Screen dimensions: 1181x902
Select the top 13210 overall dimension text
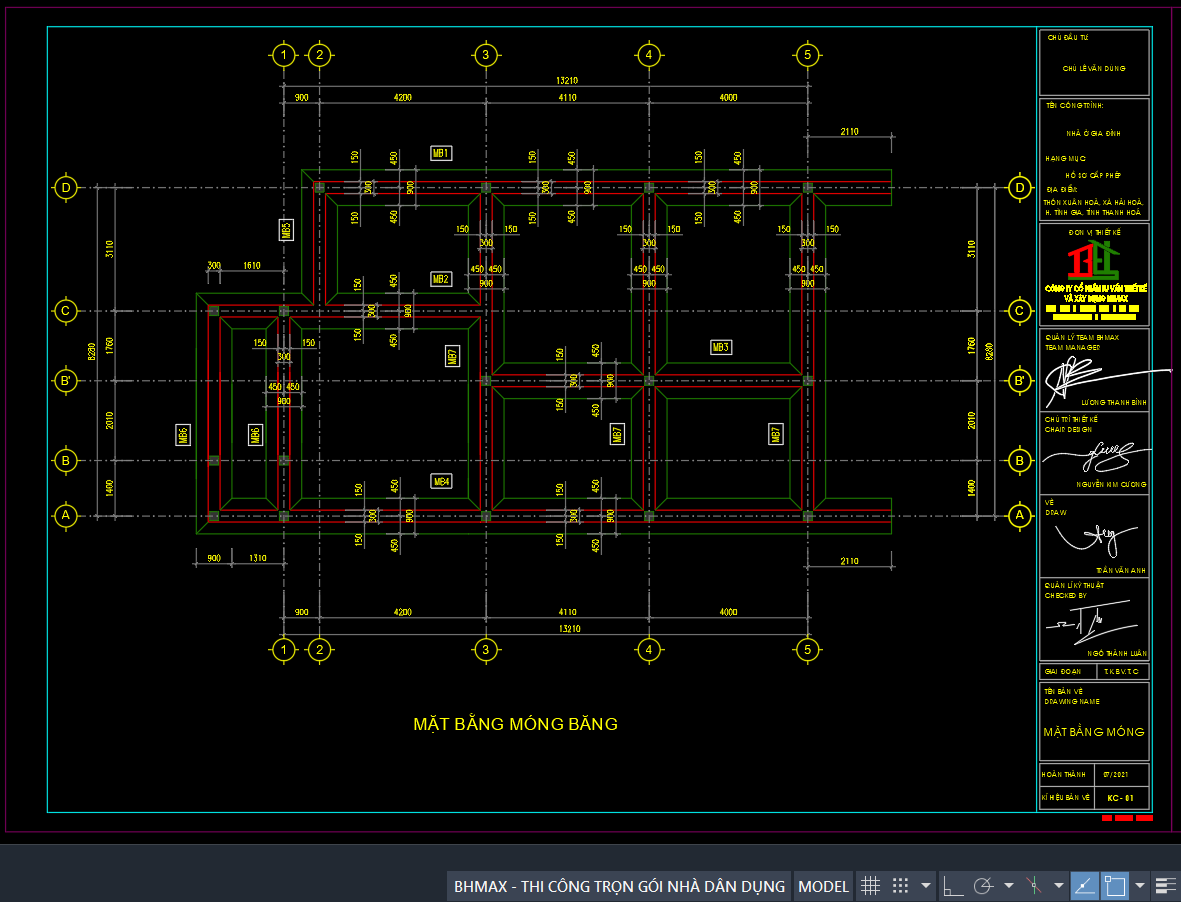(567, 81)
